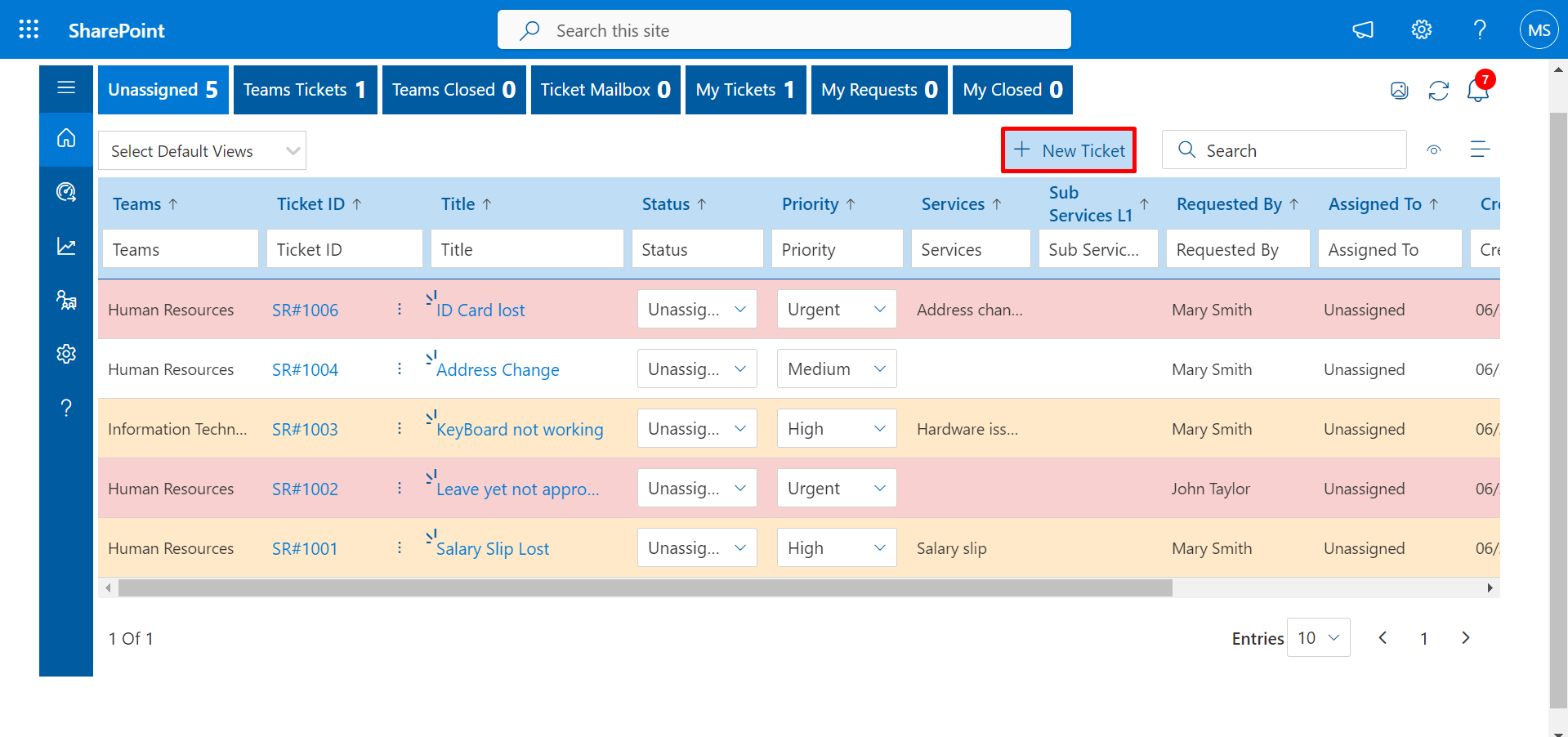The width and height of the screenshot is (1568, 737).
Task: Open ticket SR#1002 link
Action: [305, 489]
